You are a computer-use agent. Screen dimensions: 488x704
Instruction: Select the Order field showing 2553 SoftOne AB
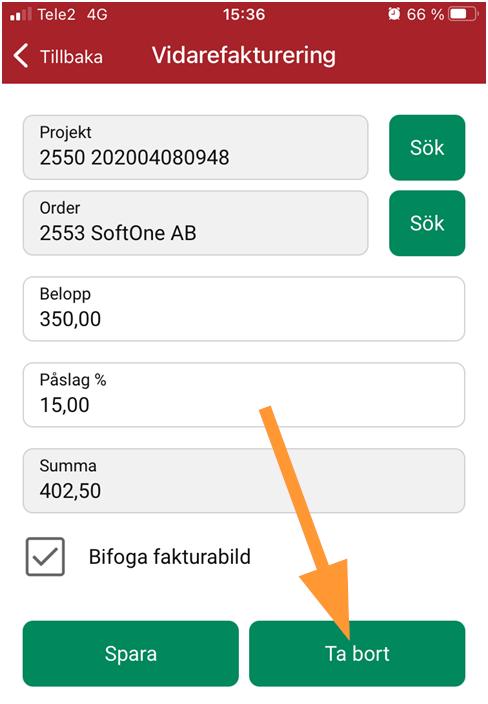196,223
